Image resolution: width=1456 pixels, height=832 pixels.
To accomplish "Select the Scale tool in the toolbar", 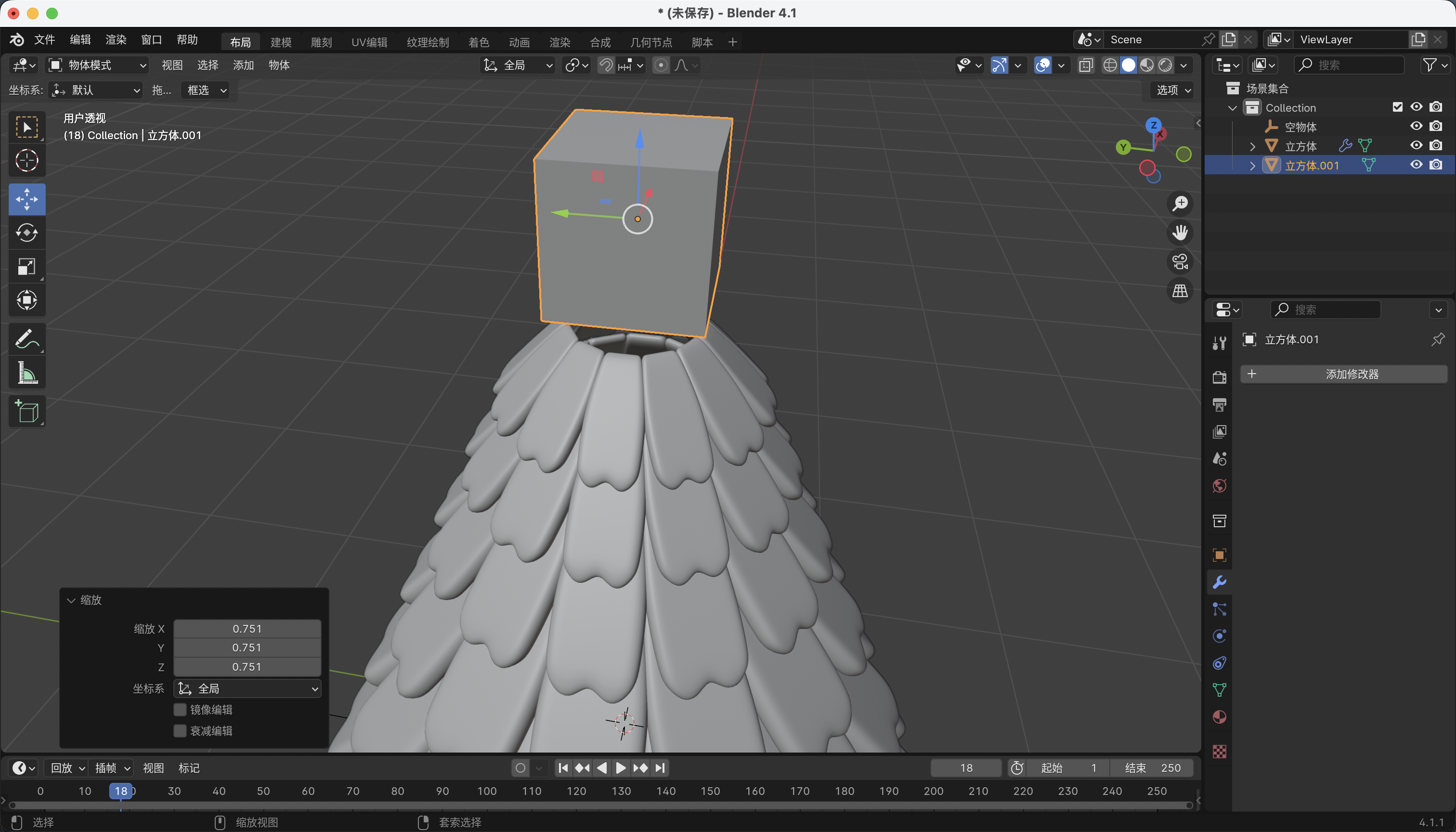I will tap(27, 266).
